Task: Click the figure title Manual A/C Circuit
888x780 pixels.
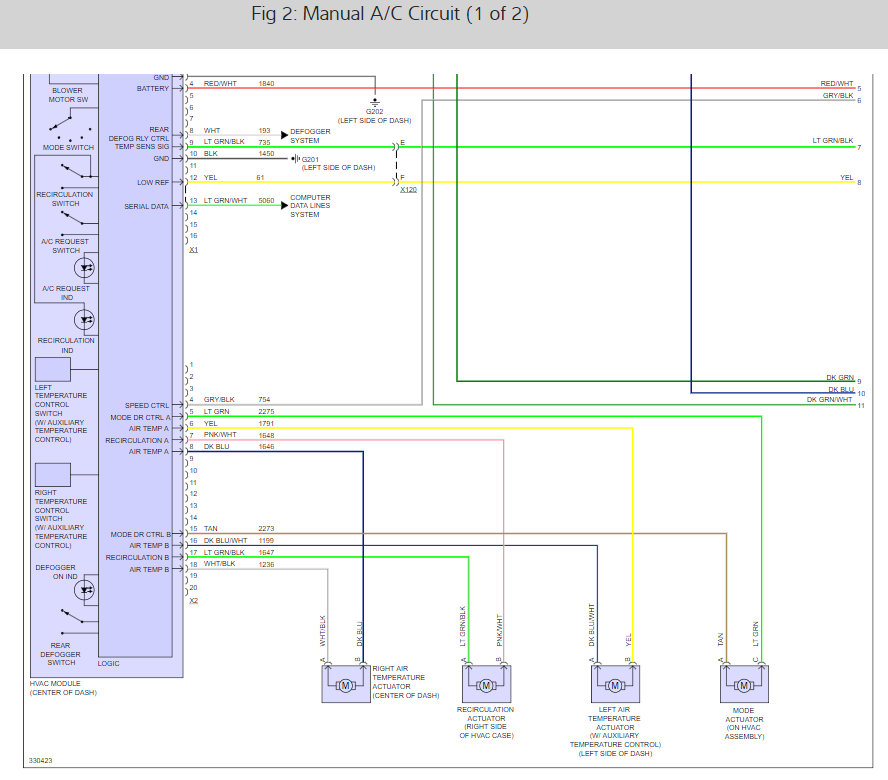Action: coord(390,14)
